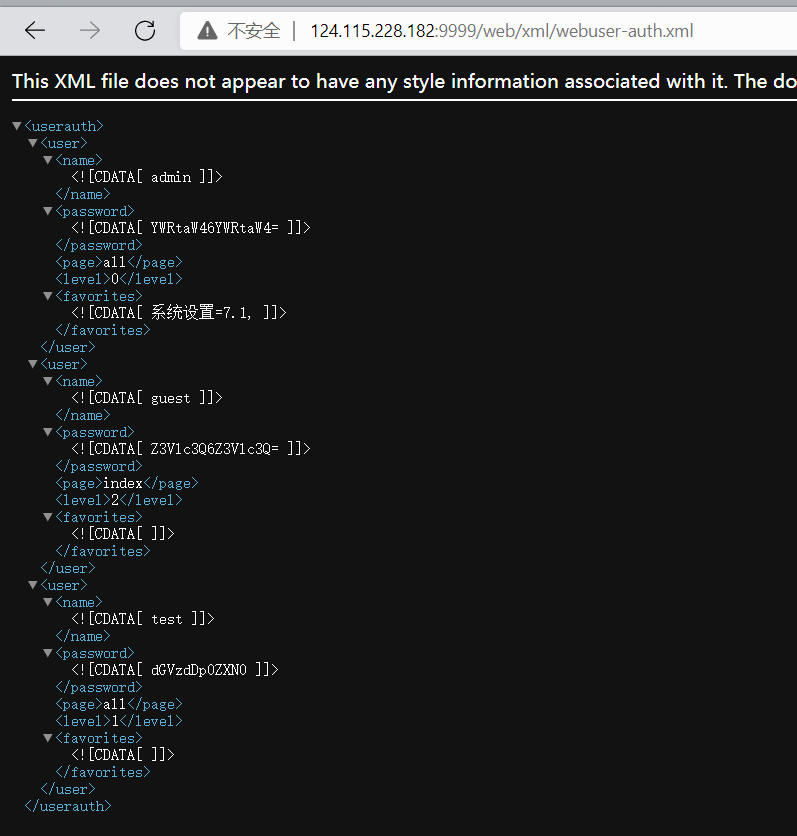Collapse the name node containing test
This screenshot has width=797, height=836.
click(48, 602)
